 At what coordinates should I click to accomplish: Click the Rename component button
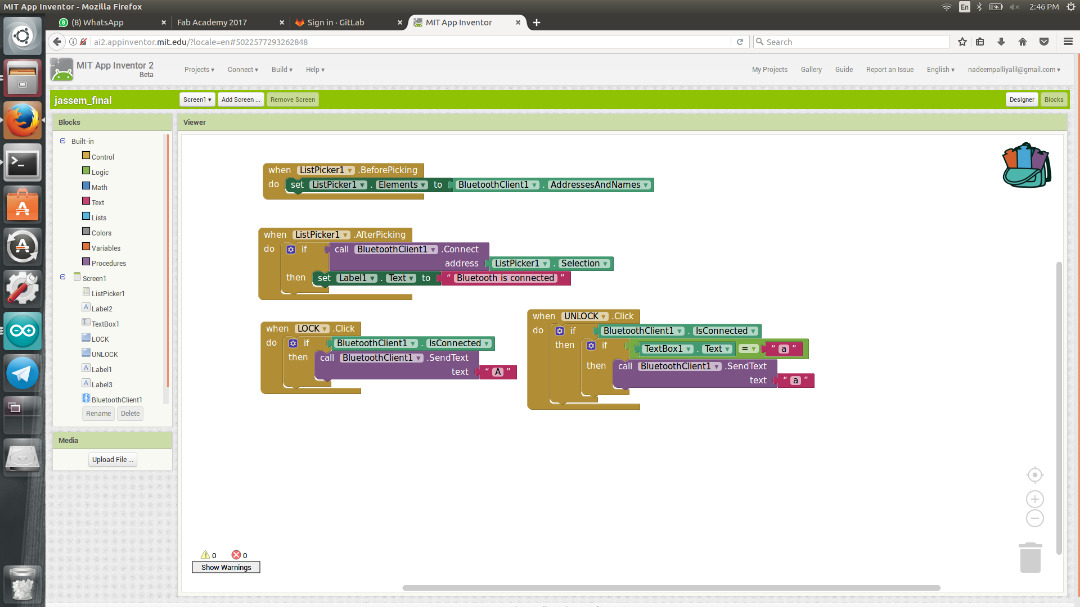pos(98,413)
